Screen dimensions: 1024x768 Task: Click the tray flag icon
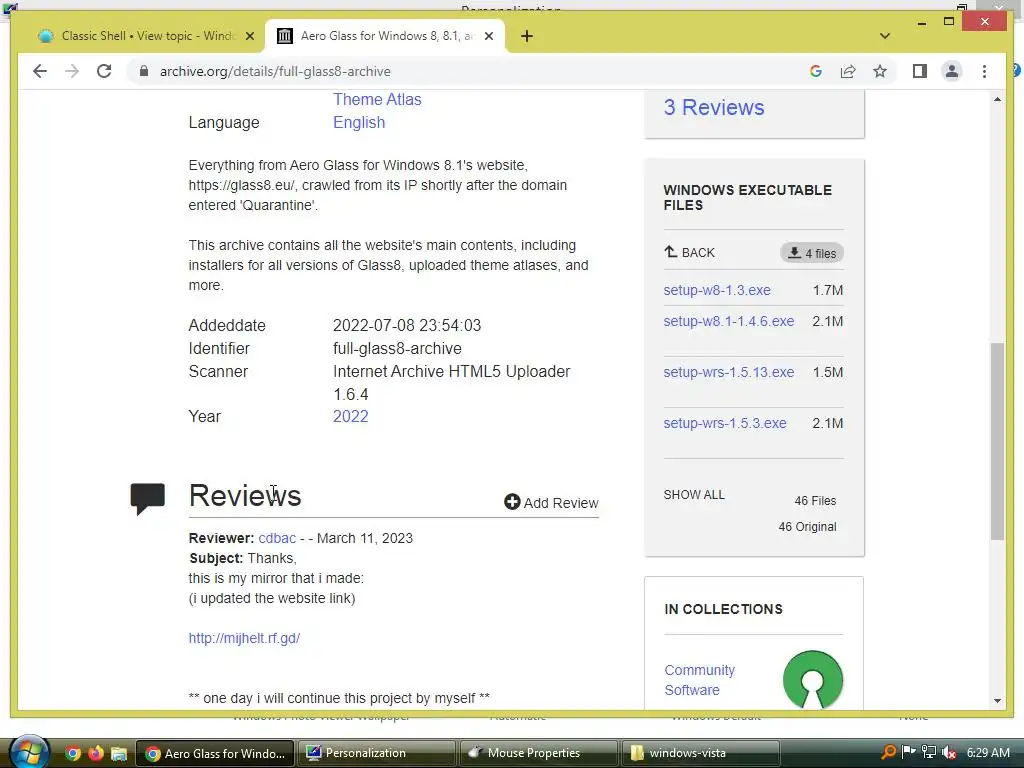908,752
